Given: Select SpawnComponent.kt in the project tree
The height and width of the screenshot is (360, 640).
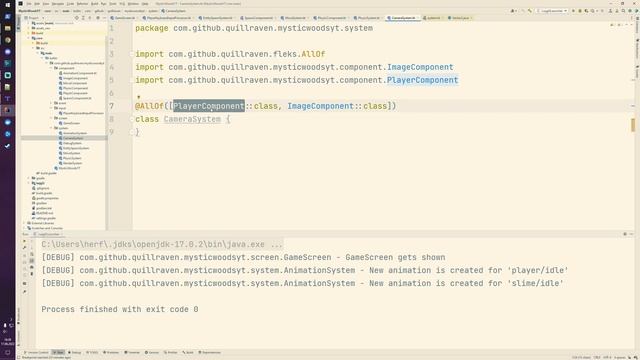Looking at the screenshot, I should (x=75, y=98).
